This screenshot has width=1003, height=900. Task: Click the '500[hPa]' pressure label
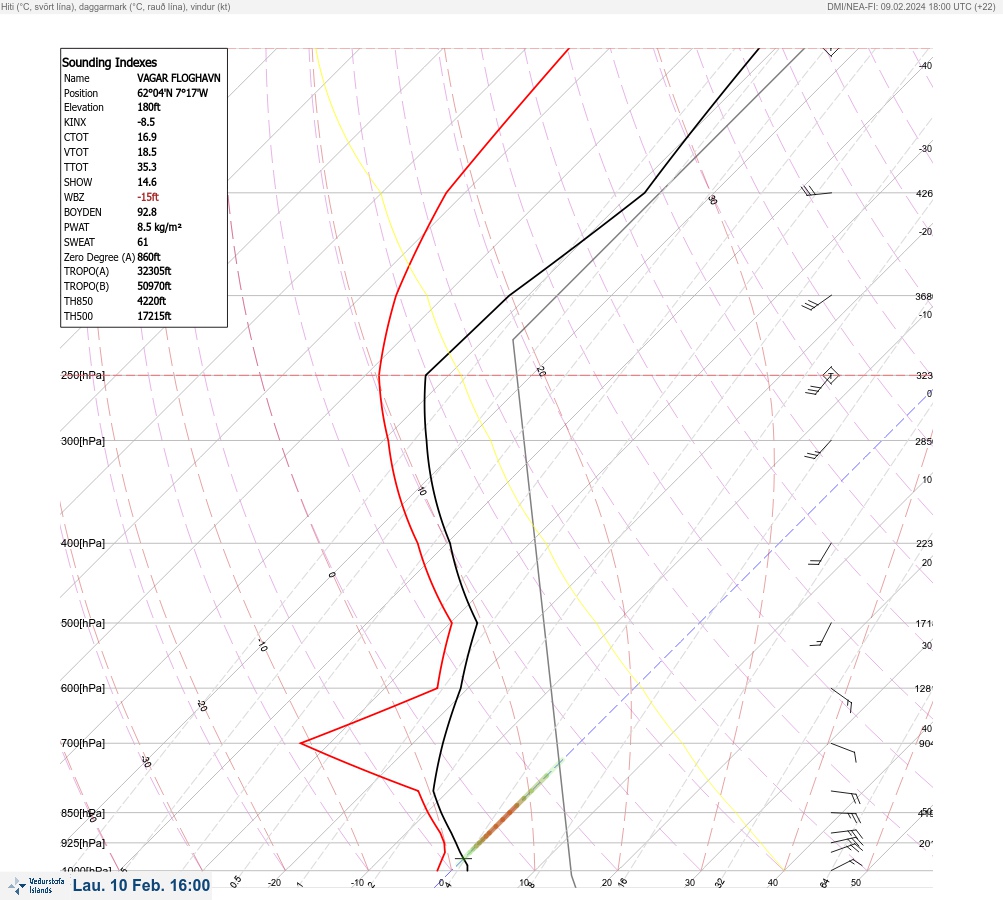click(83, 623)
